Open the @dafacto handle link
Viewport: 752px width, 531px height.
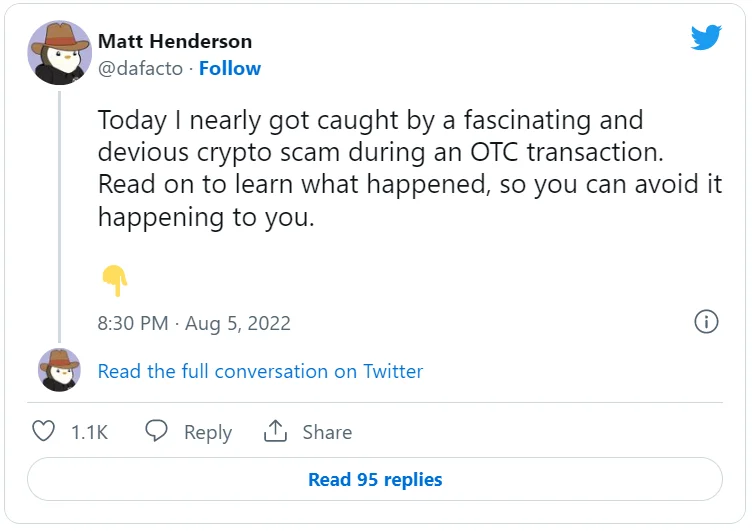(142, 69)
